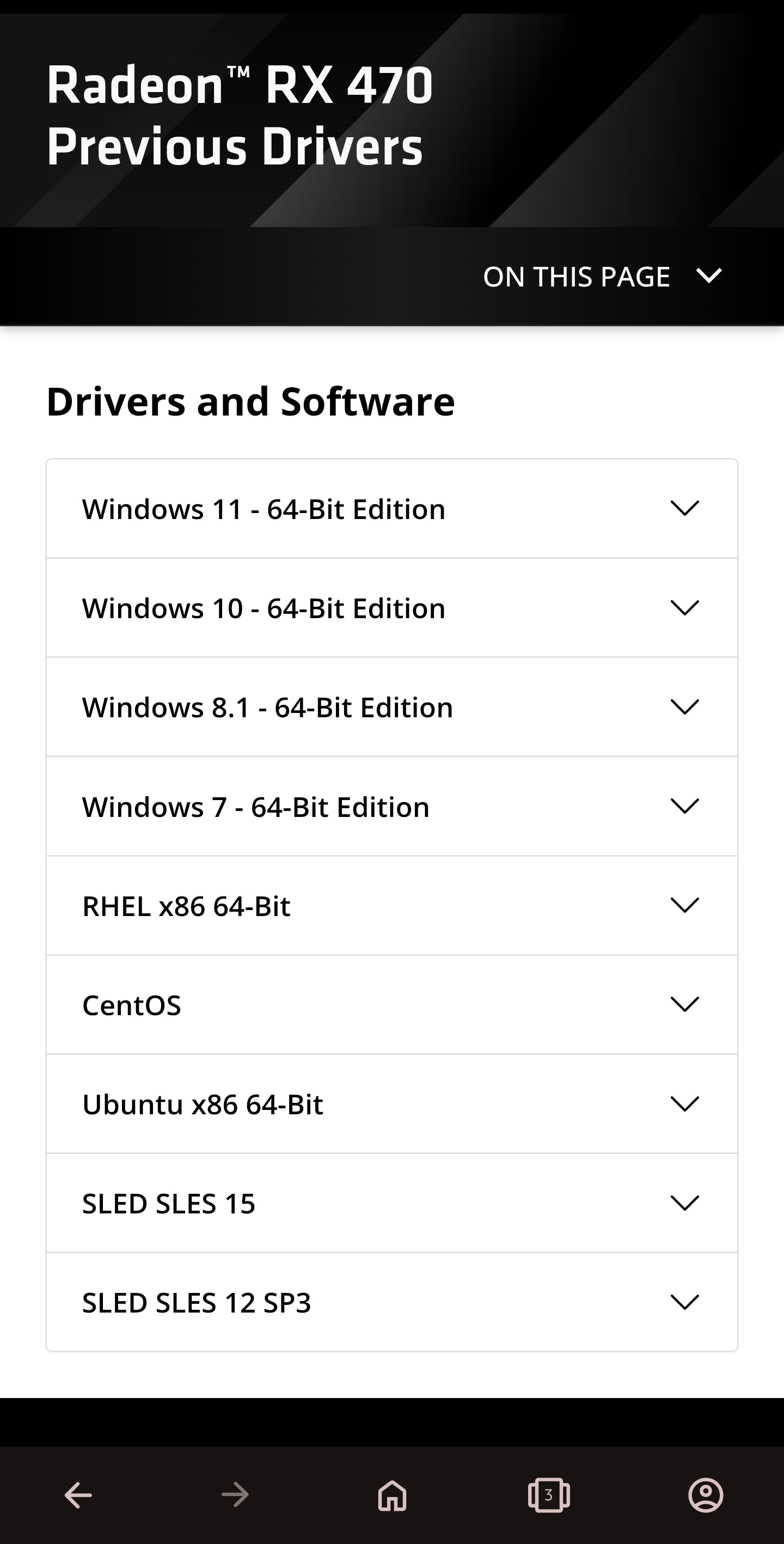Click the Radeon RX 470 Previous Drivers title
784x1544 pixels.
pyautogui.click(x=240, y=115)
